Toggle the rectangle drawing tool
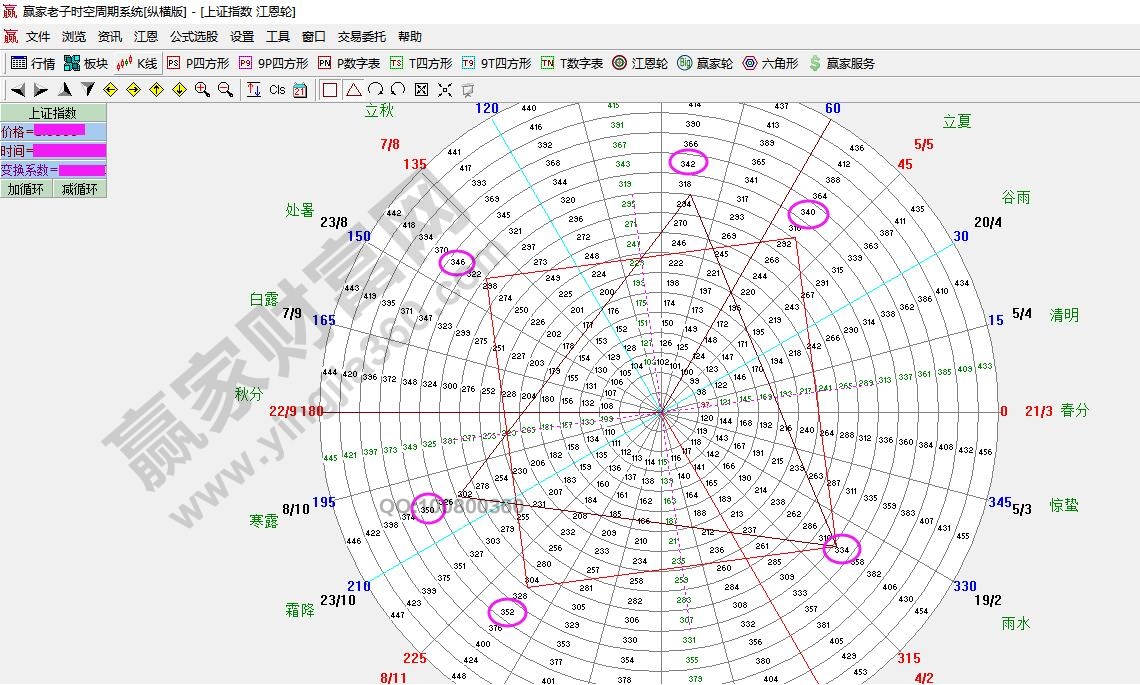The width and height of the screenshot is (1140, 685). pos(330,89)
